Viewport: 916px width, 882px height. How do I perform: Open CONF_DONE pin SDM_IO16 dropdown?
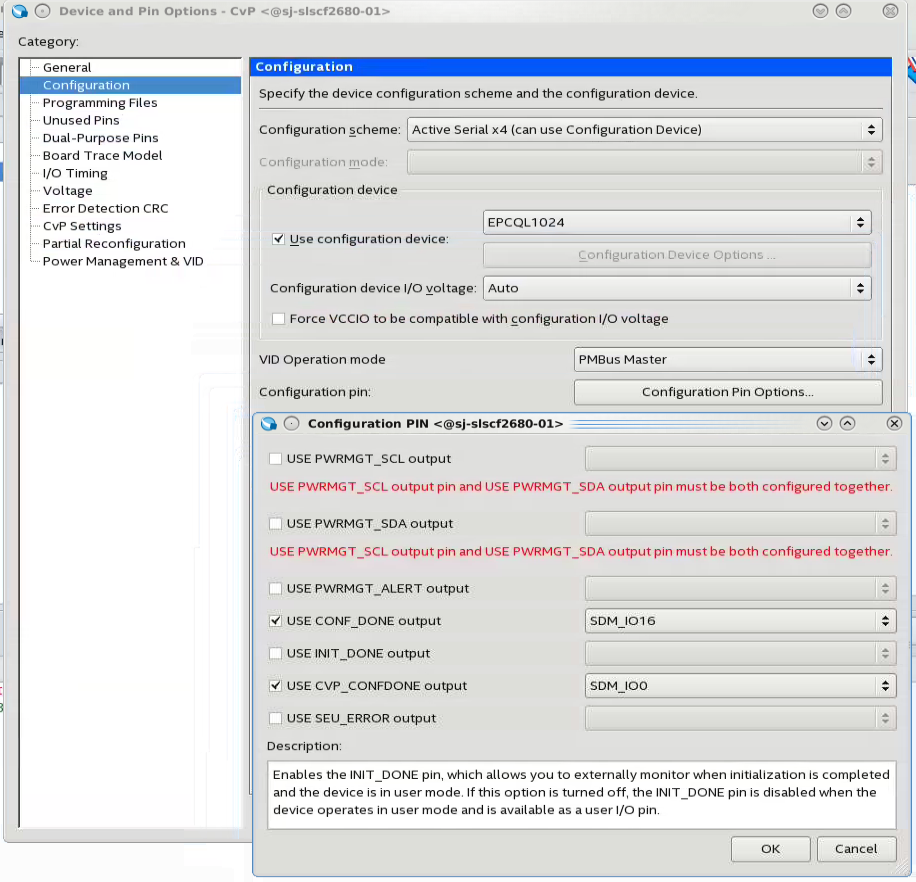[741, 621]
